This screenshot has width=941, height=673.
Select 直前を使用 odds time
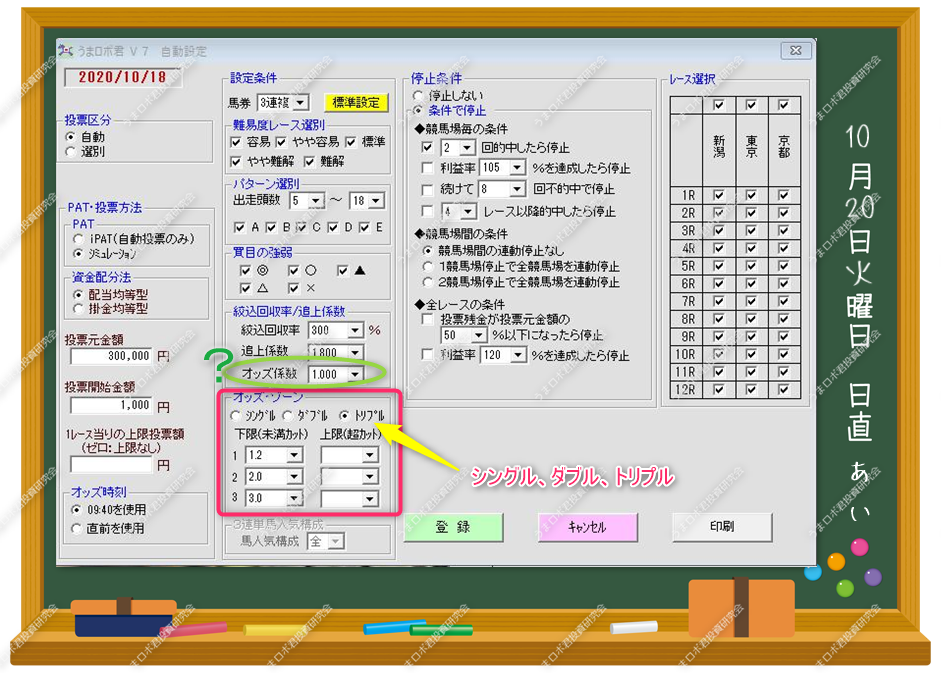pos(76,528)
